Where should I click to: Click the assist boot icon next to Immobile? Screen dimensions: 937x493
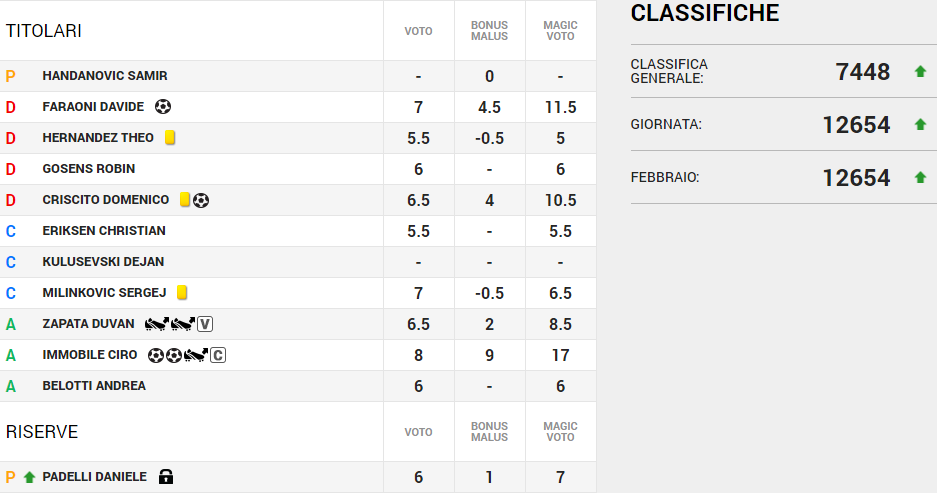click(196, 355)
